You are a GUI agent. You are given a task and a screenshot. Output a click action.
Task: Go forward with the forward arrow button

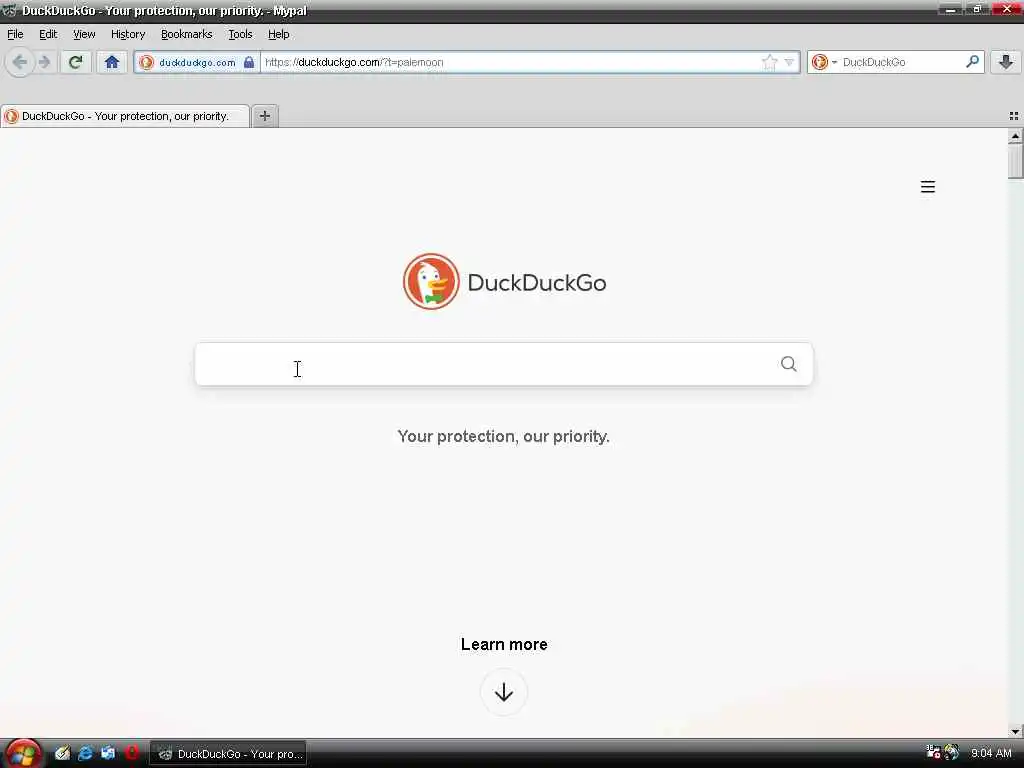[x=44, y=62]
